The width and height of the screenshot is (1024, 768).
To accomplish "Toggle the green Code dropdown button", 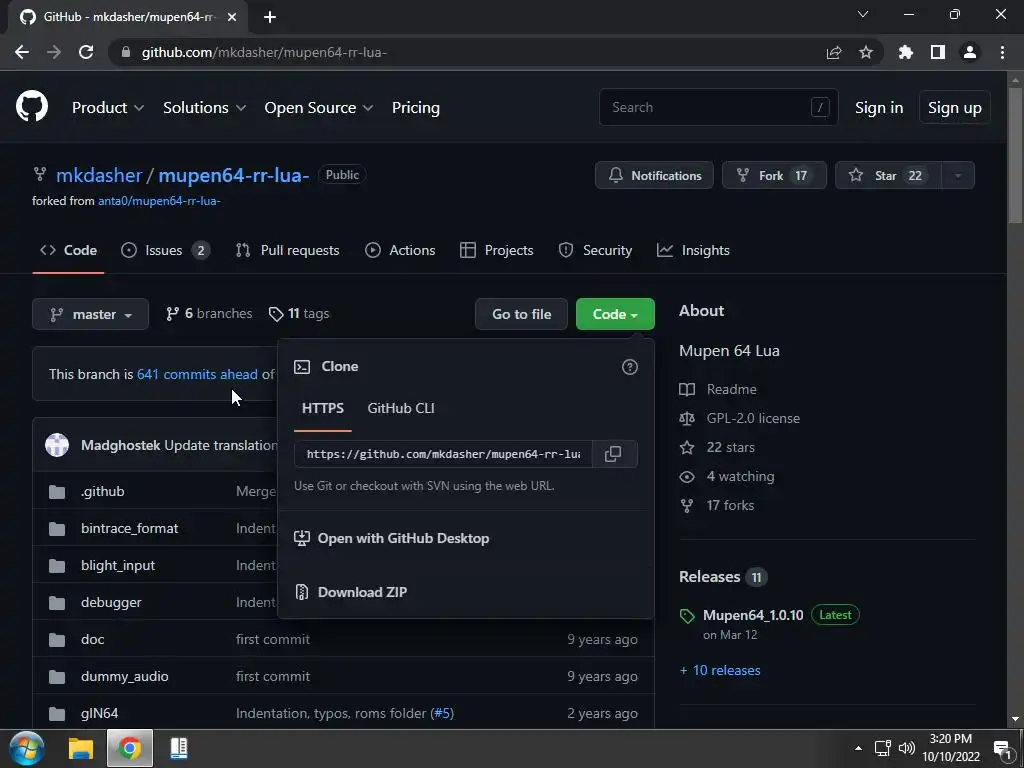I will tap(615, 314).
